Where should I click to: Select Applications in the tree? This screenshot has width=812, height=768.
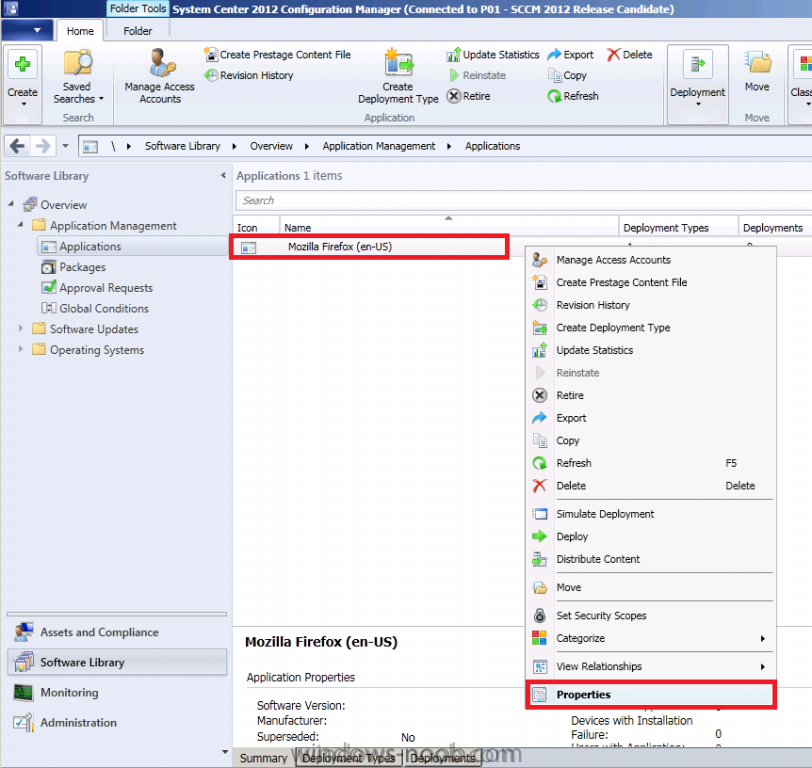click(x=90, y=247)
